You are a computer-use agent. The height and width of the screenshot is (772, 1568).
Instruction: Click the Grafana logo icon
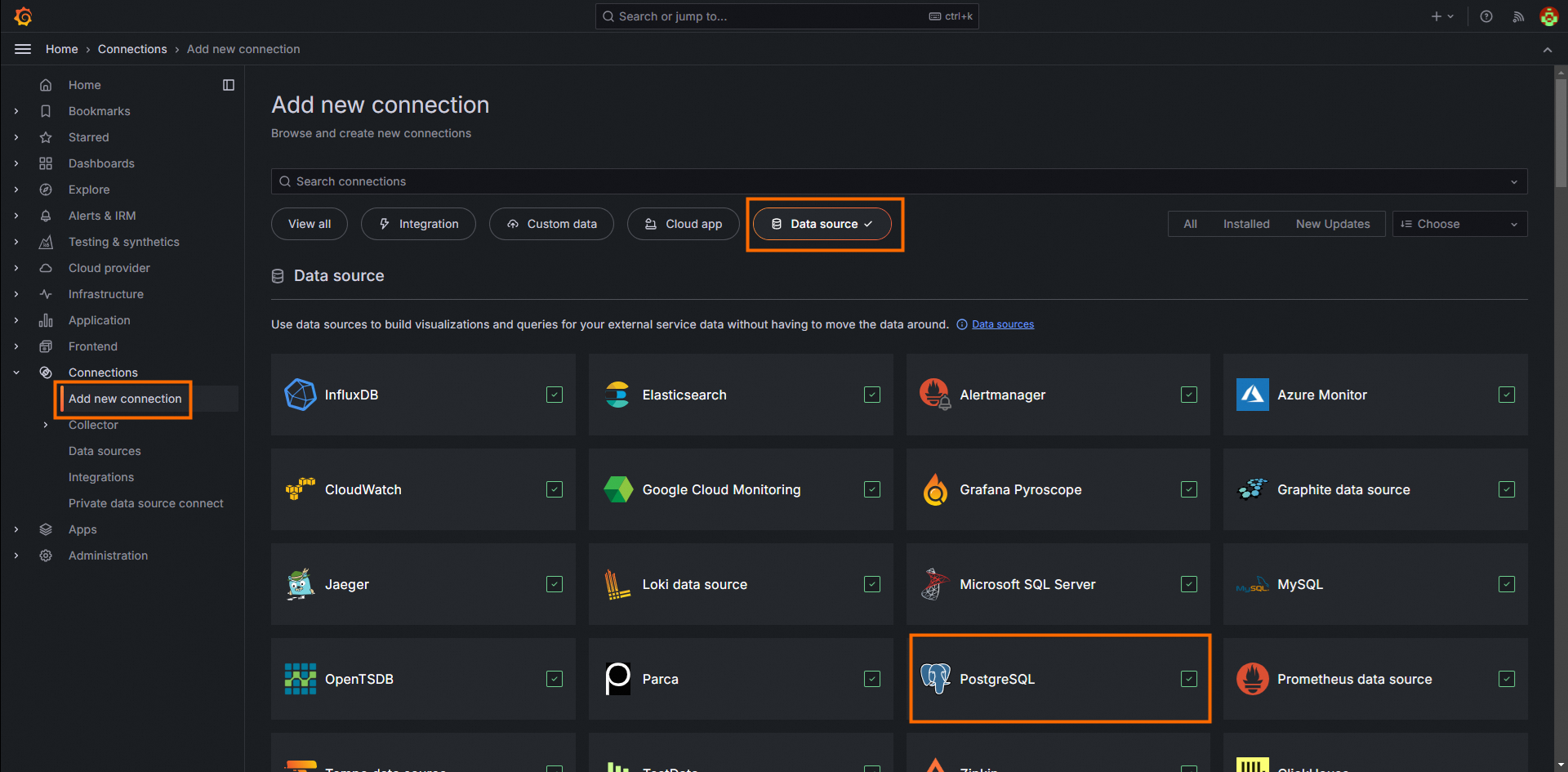(x=23, y=16)
